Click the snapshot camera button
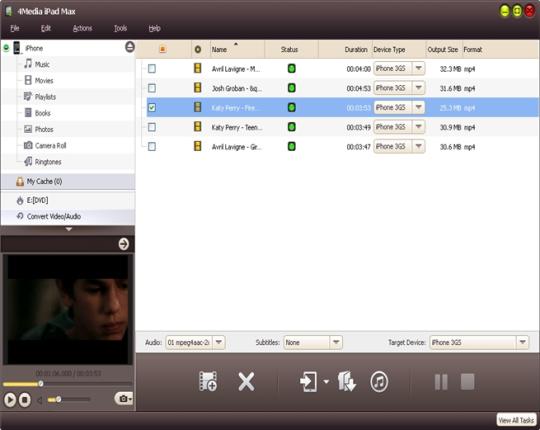This screenshot has height=430, width=540. (124, 399)
